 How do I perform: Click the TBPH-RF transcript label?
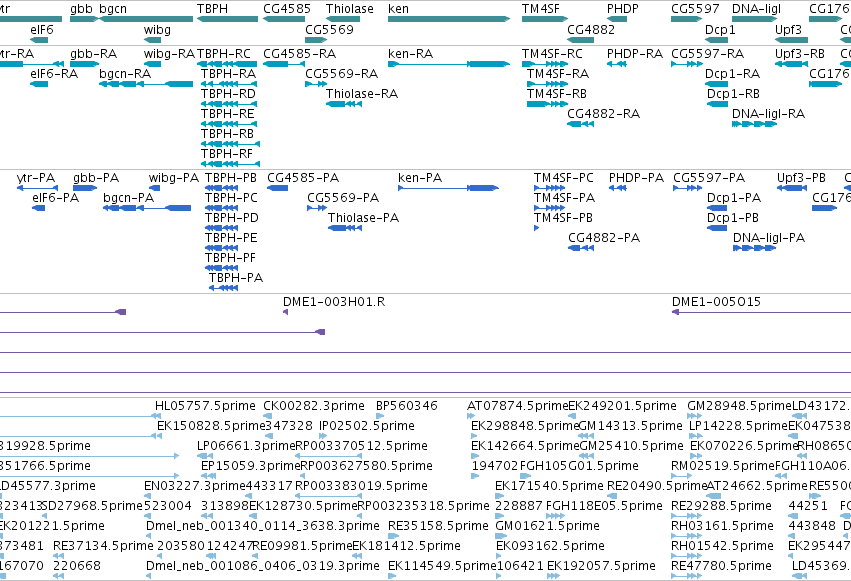pyautogui.click(x=227, y=154)
